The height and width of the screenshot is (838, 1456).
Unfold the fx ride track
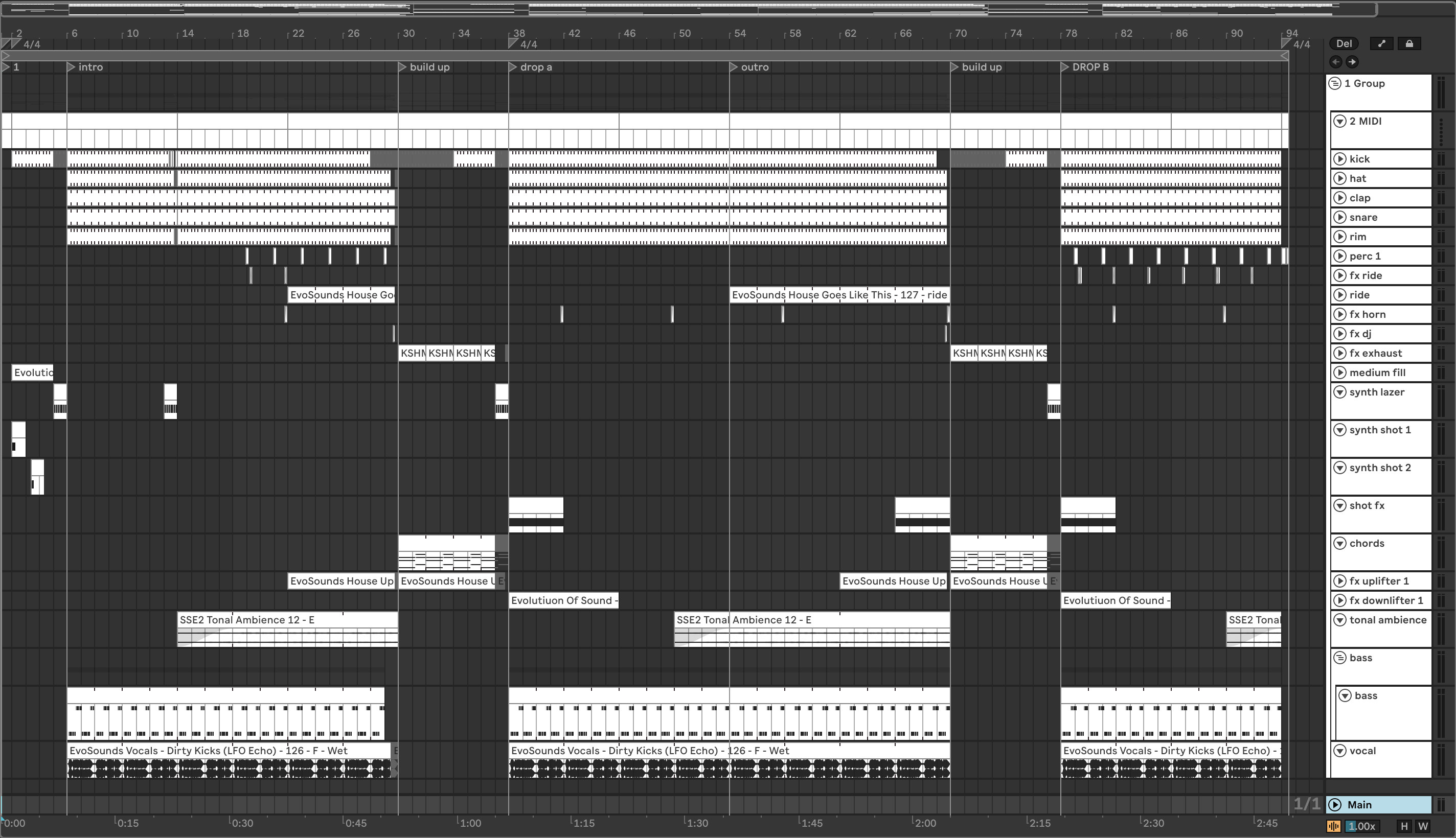click(1340, 276)
